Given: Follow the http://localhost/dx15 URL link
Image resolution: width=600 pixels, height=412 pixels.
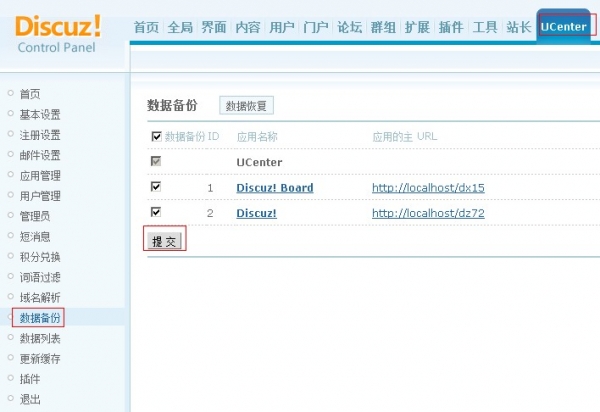Looking at the screenshot, I should click(428, 188).
